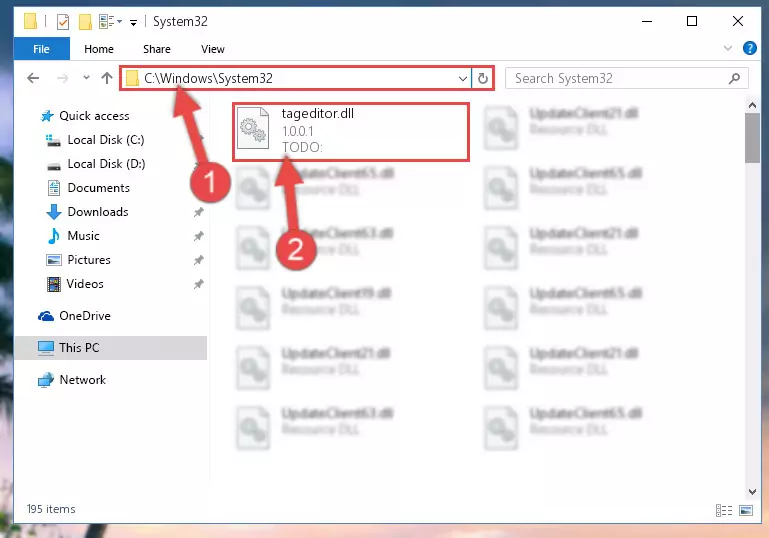This screenshot has width=769, height=538.
Task: Click the pin icon beside Pictures
Action: pos(198,260)
